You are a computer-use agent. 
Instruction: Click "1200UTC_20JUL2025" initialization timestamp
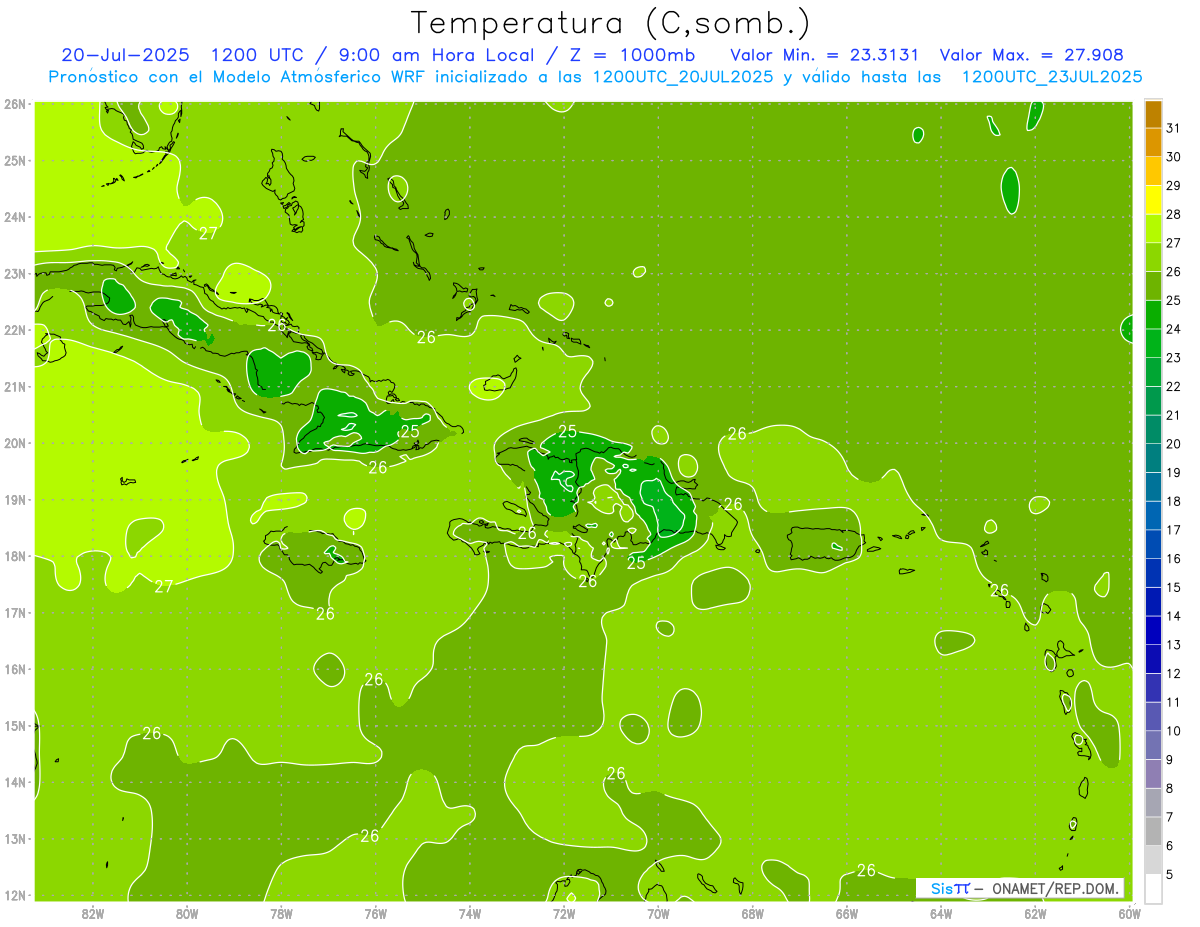point(683,77)
